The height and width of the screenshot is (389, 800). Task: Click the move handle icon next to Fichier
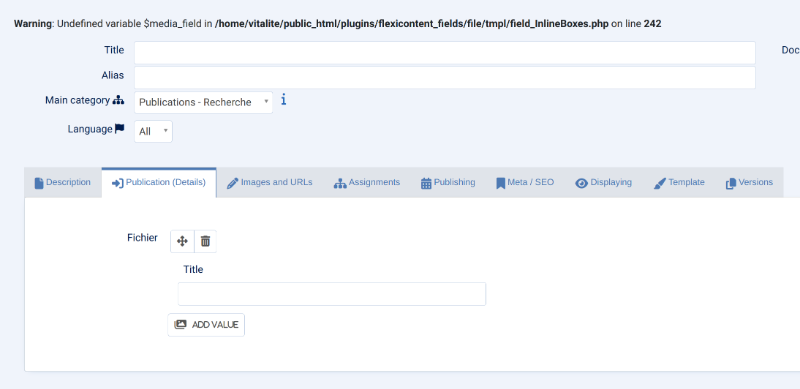point(182,241)
